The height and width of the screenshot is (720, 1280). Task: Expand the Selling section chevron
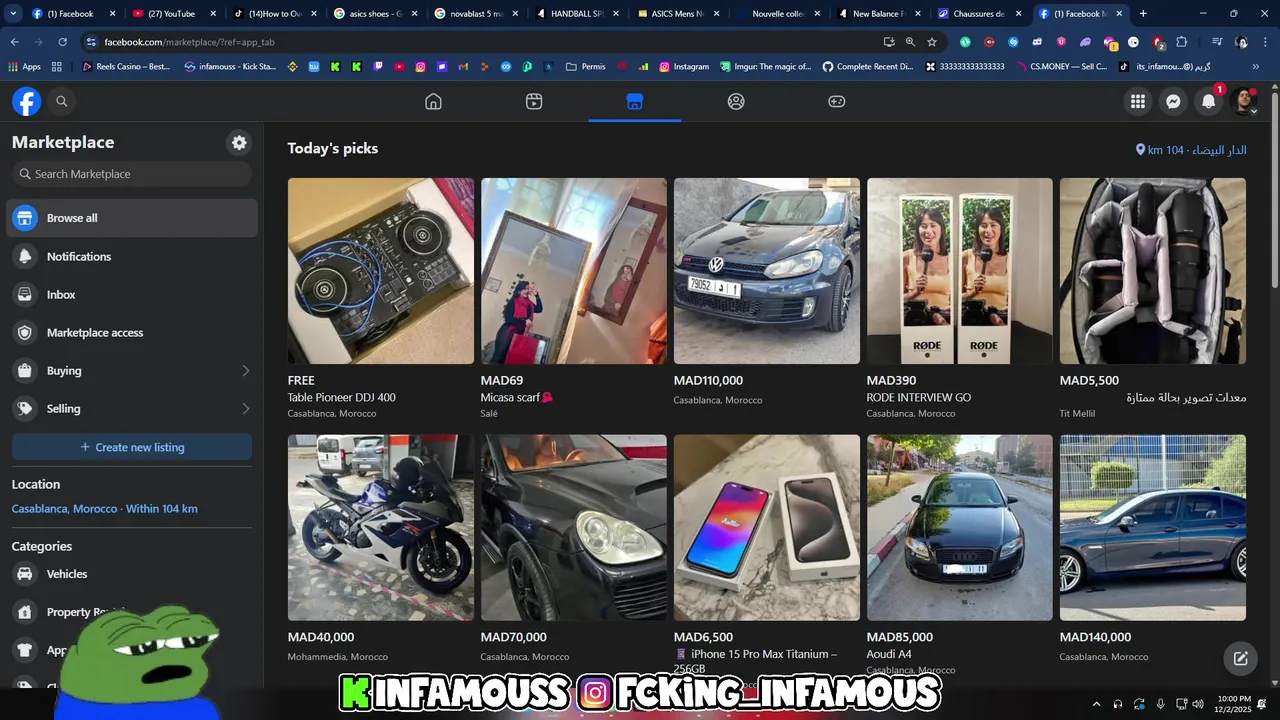(x=246, y=409)
